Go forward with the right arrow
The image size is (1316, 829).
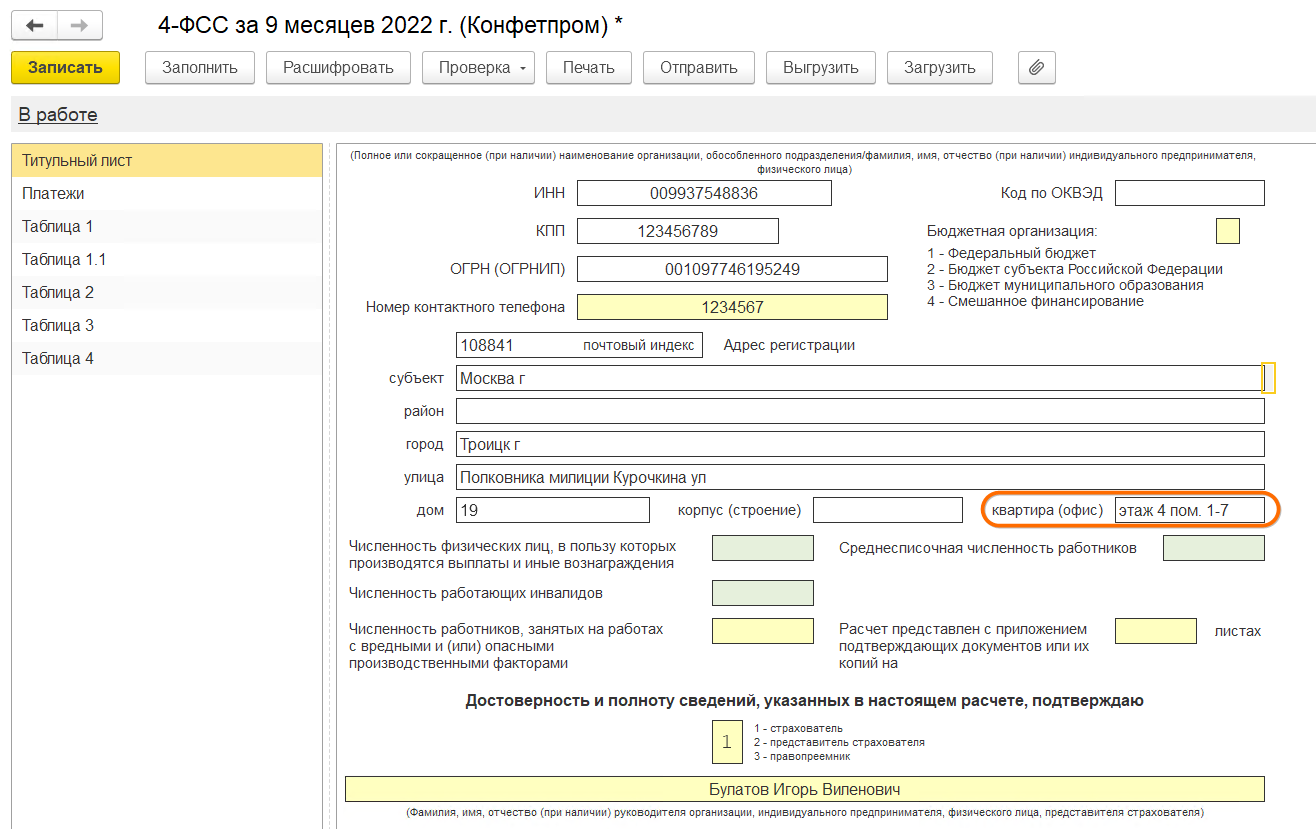pyautogui.click(x=79, y=26)
